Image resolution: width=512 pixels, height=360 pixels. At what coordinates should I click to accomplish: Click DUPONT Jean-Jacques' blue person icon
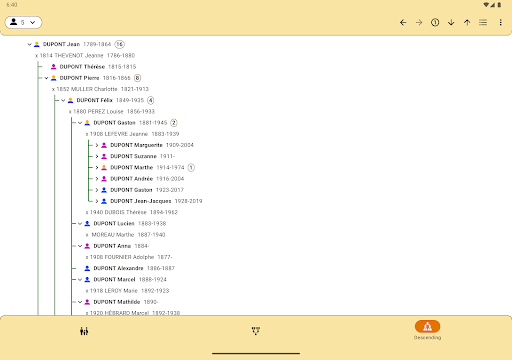click(x=104, y=201)
